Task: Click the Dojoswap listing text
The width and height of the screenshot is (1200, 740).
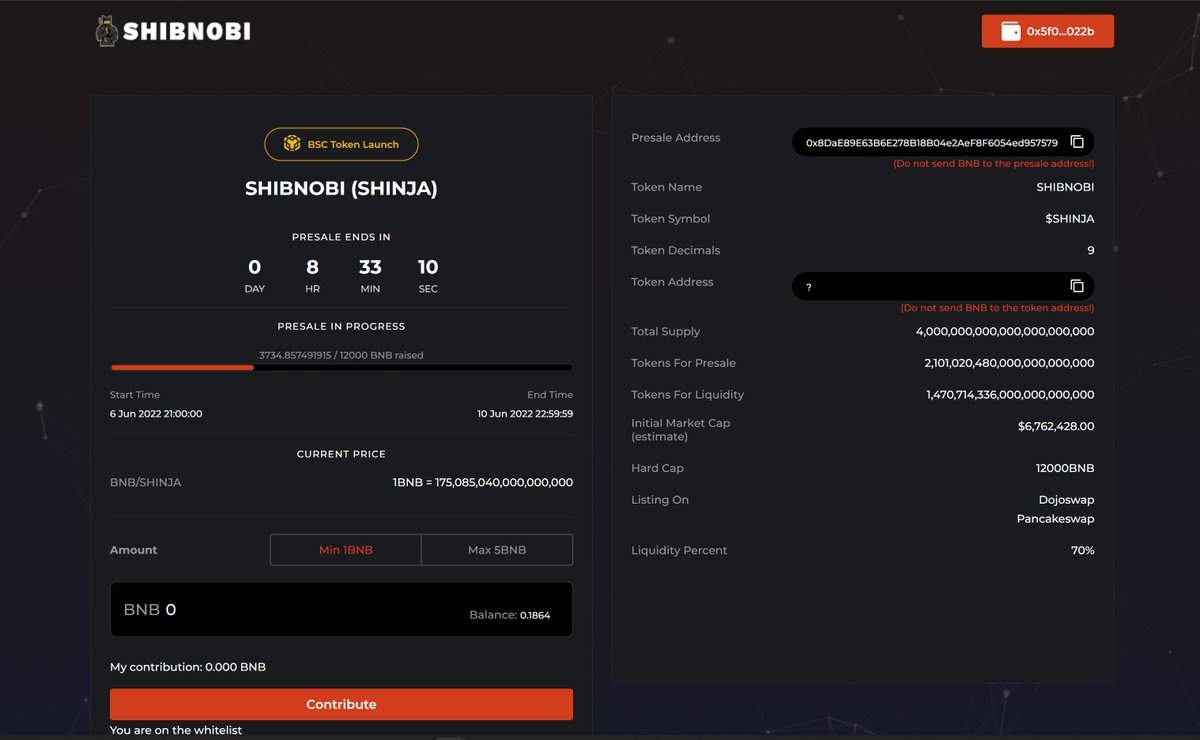Action: point(1066,500)
